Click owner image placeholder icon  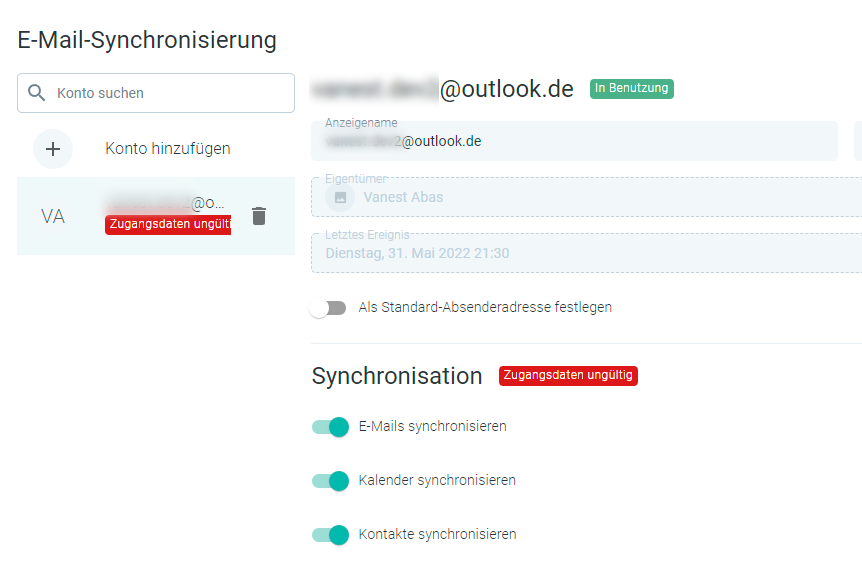point(340,197)
